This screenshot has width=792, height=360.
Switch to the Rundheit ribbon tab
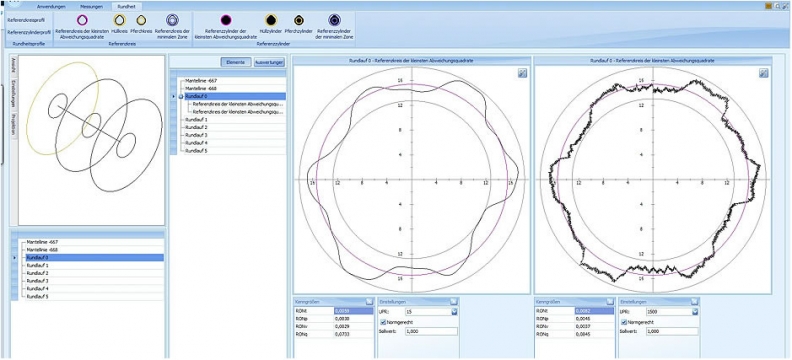[x=126, y=7]
